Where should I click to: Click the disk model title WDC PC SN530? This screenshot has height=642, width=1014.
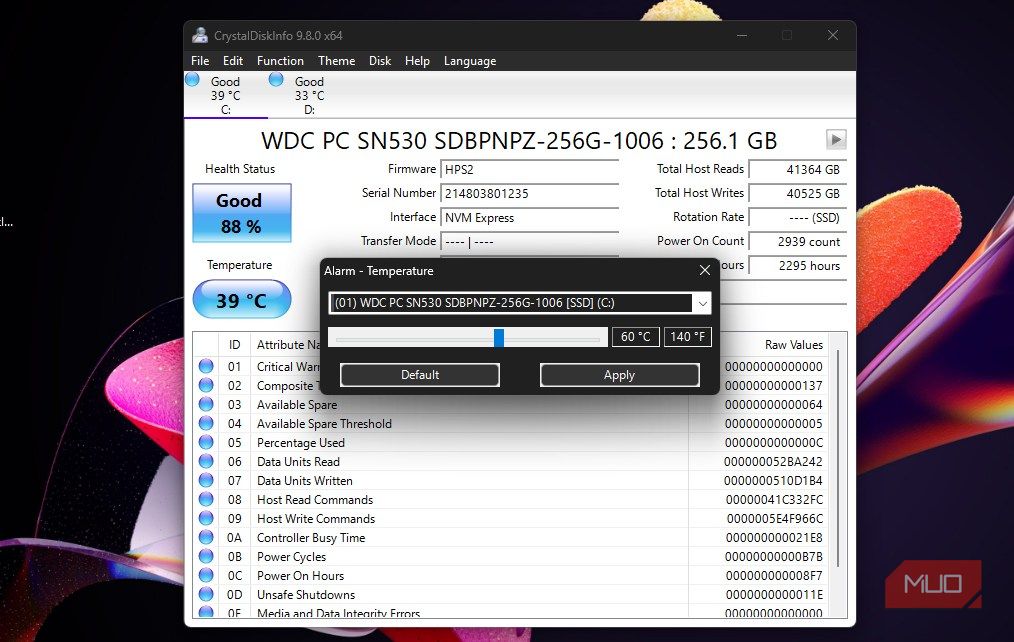pyautogui.click(x=519, y=140)
